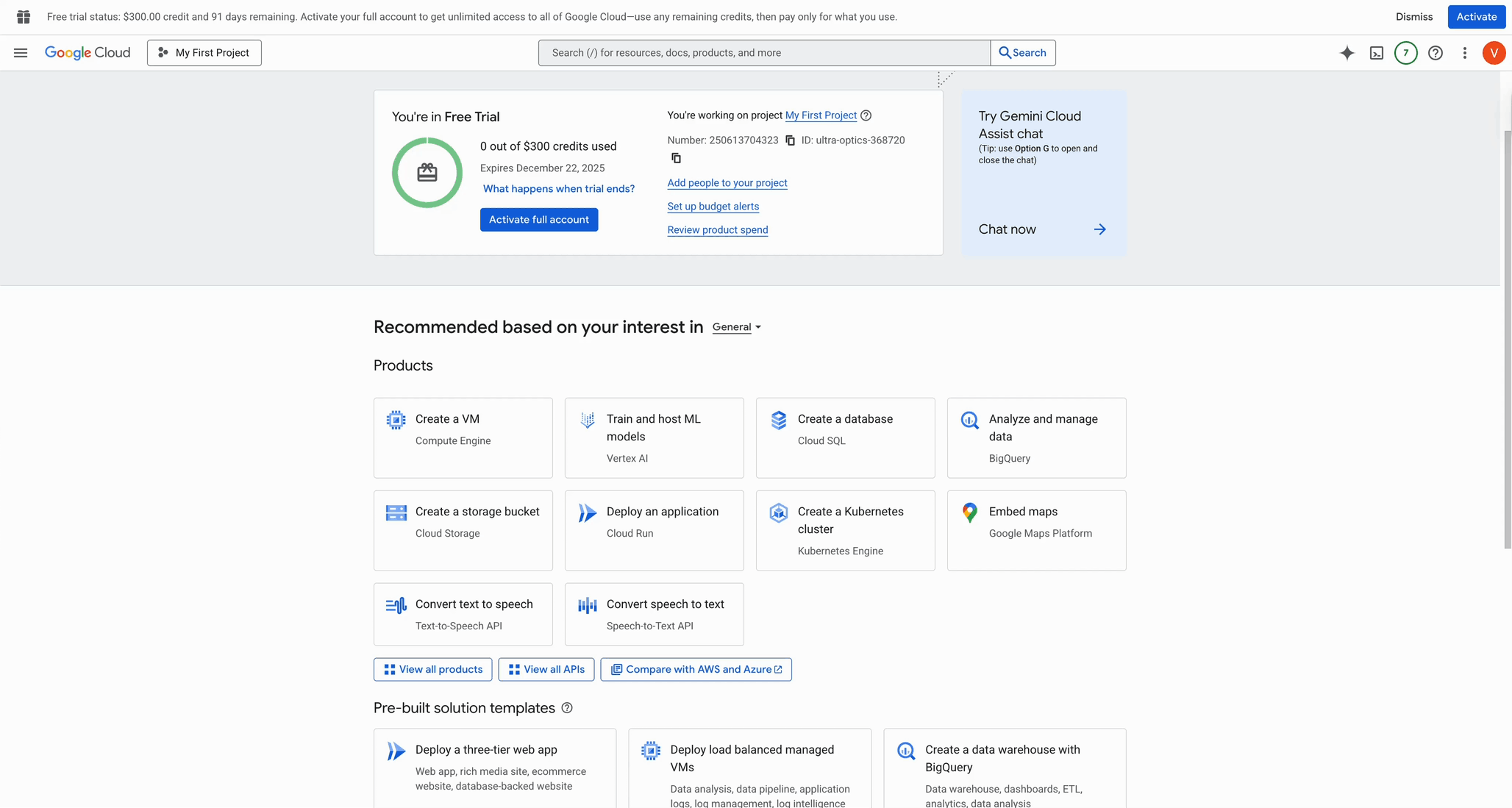Click the Compute Engine icon on Create a VM
1512x808 pixels.
pos(396,419)
